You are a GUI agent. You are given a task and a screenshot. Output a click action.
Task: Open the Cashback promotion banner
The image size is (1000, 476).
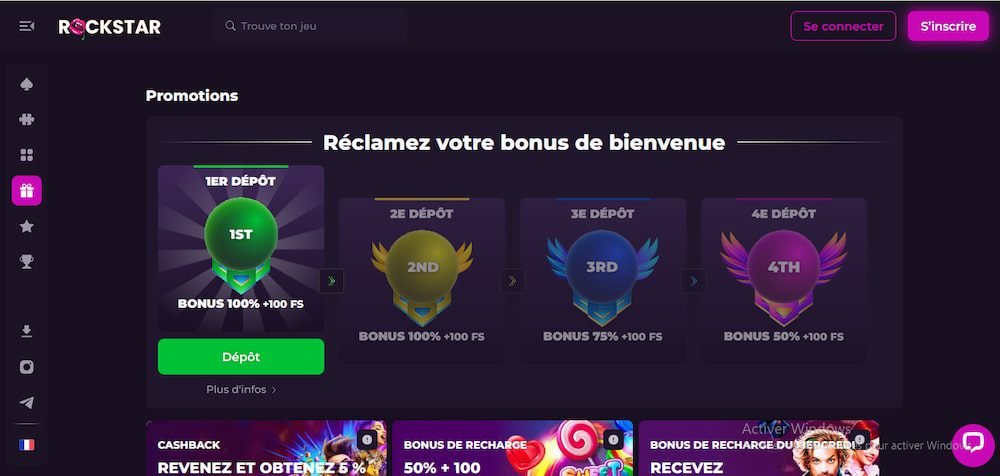(x=266, y=448)
